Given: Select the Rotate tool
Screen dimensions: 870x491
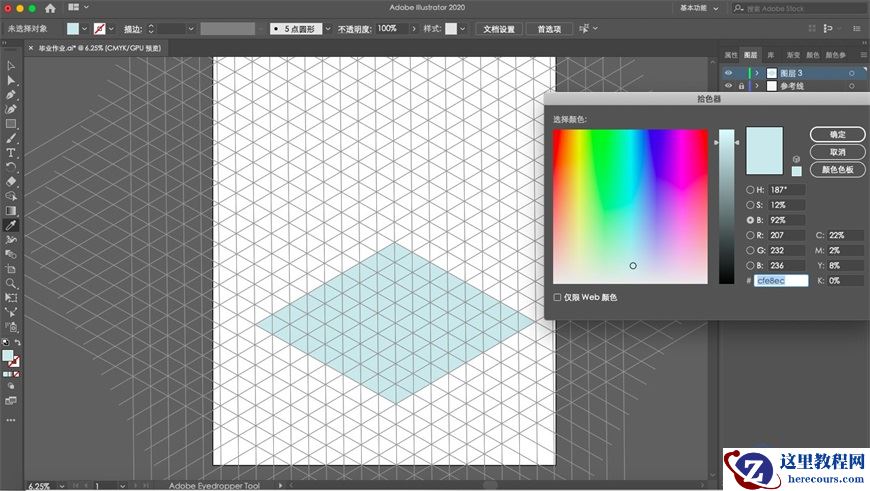Looking at the screenshot, I should pyautogui.click(x=11, y=167).
